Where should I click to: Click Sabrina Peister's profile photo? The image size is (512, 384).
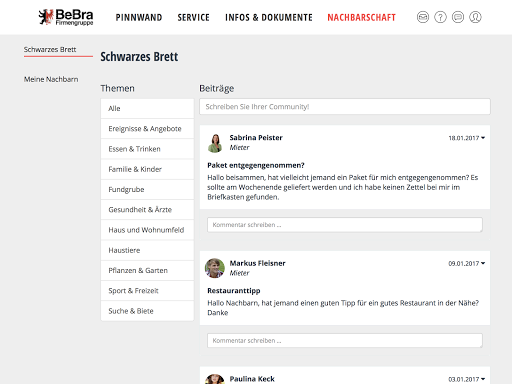tap(215, 143)
